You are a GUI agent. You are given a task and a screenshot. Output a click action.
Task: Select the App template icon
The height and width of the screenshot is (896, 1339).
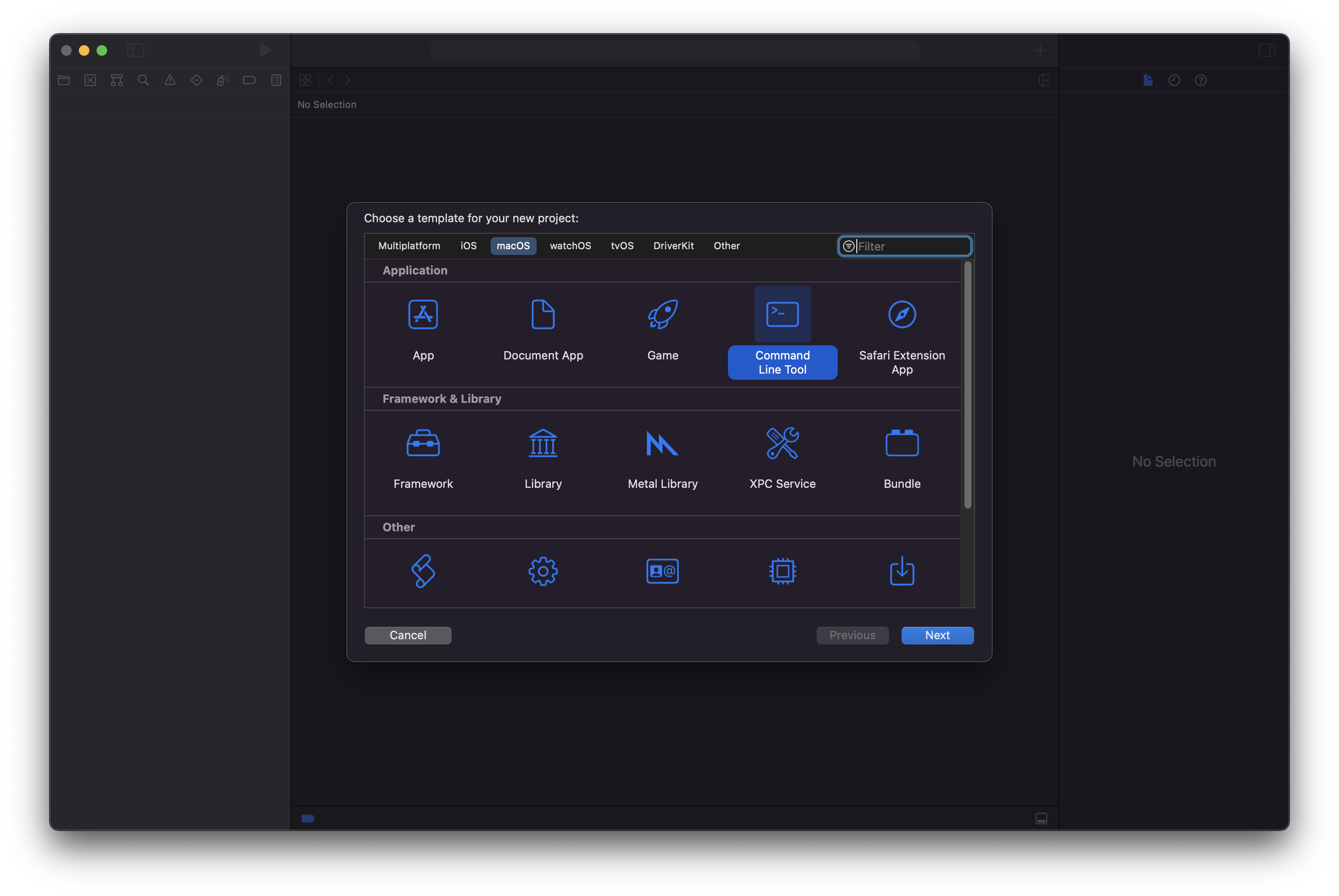tap(423, 315)
